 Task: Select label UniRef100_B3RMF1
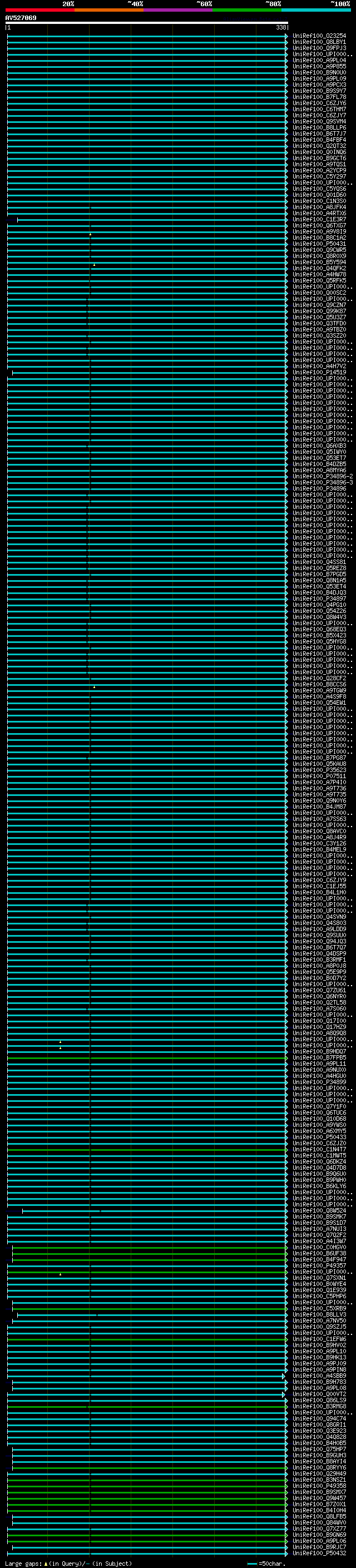[x=319, y=960]
